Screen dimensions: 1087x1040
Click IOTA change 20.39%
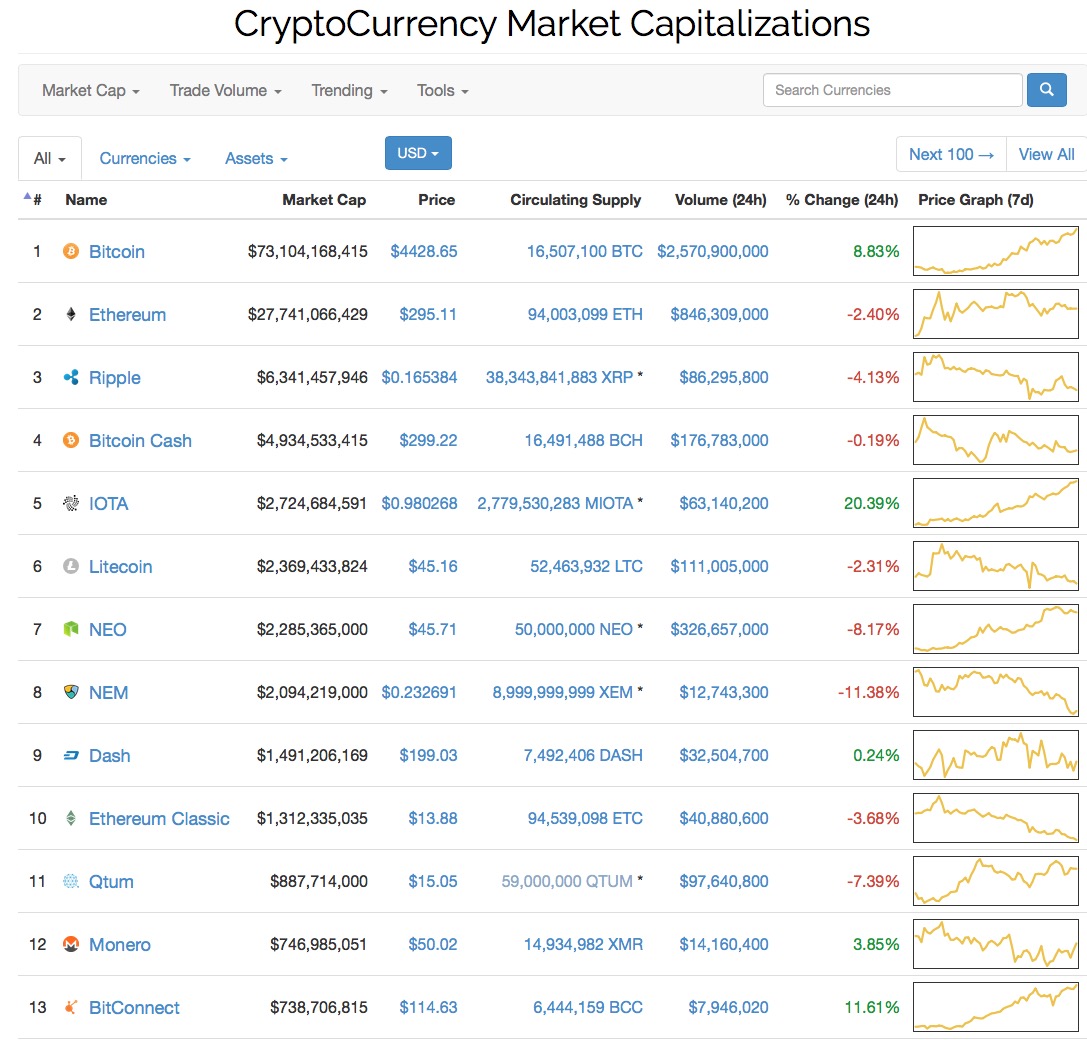[x=871, y=503]
